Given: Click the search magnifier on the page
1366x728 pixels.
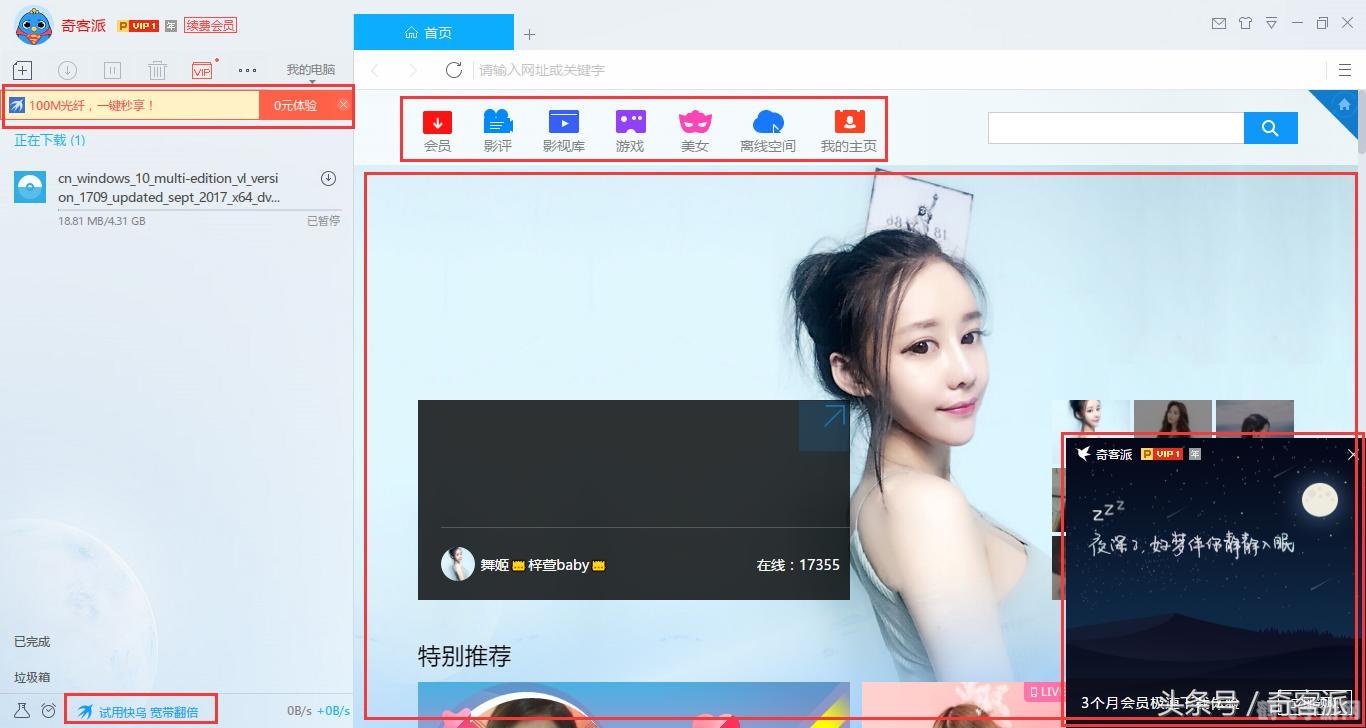Looking at the screenshot, I should pos(1270,128).
